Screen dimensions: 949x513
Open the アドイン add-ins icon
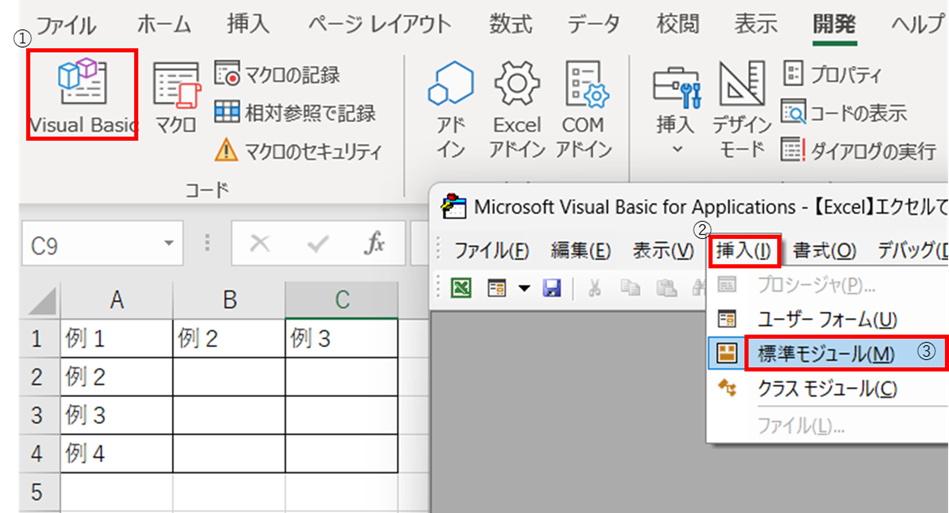pyautogui.click(x=451, y=108)
